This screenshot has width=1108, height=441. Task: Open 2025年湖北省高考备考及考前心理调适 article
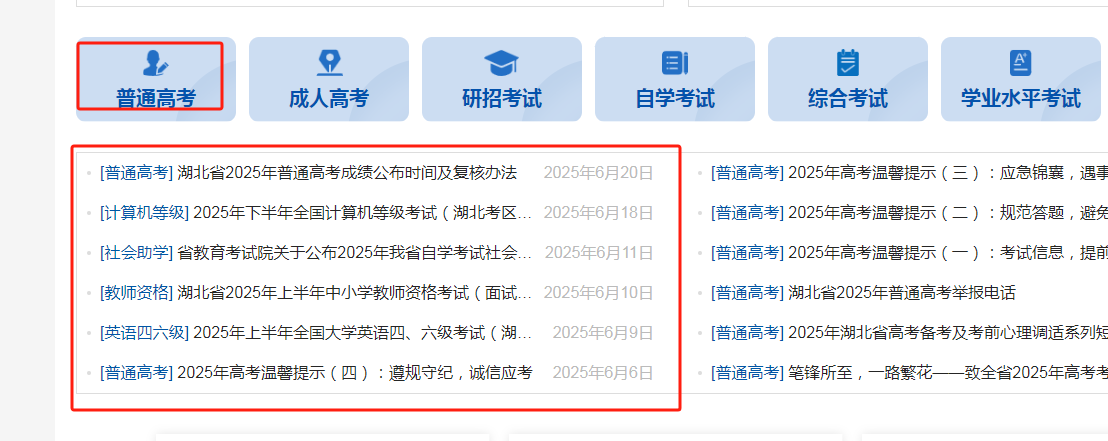tap(948, 332)
